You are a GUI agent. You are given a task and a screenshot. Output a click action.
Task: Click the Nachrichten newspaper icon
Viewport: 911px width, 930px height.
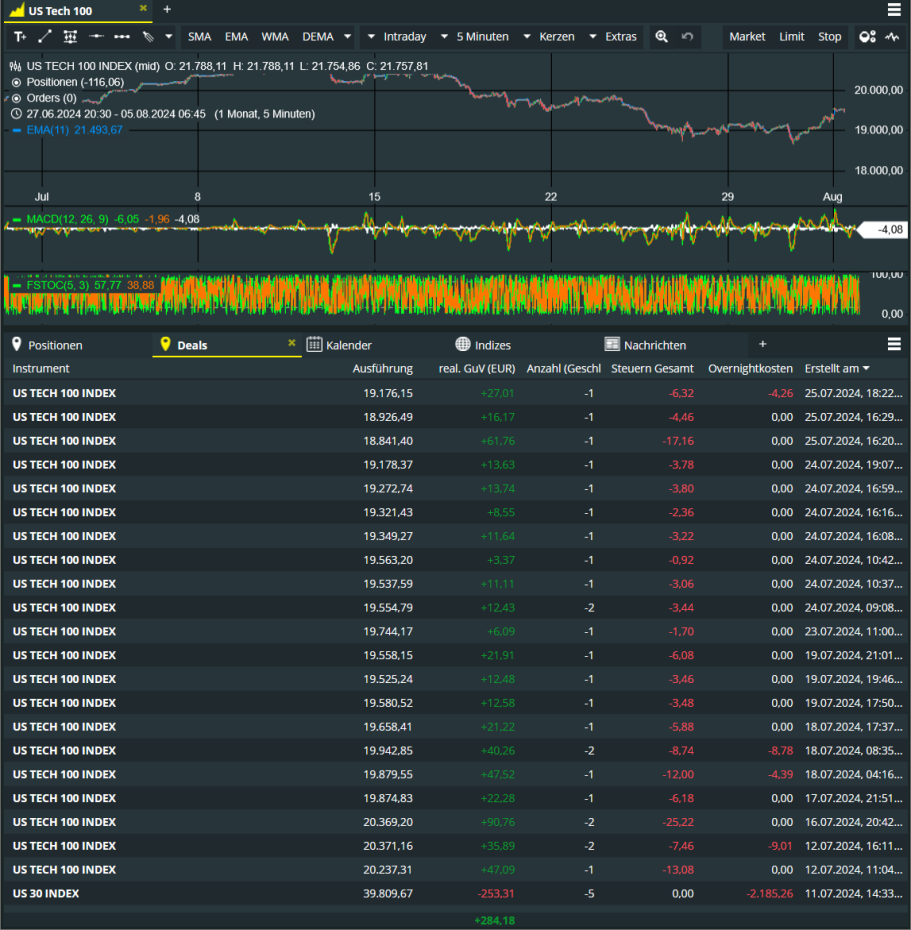[612, 345]
